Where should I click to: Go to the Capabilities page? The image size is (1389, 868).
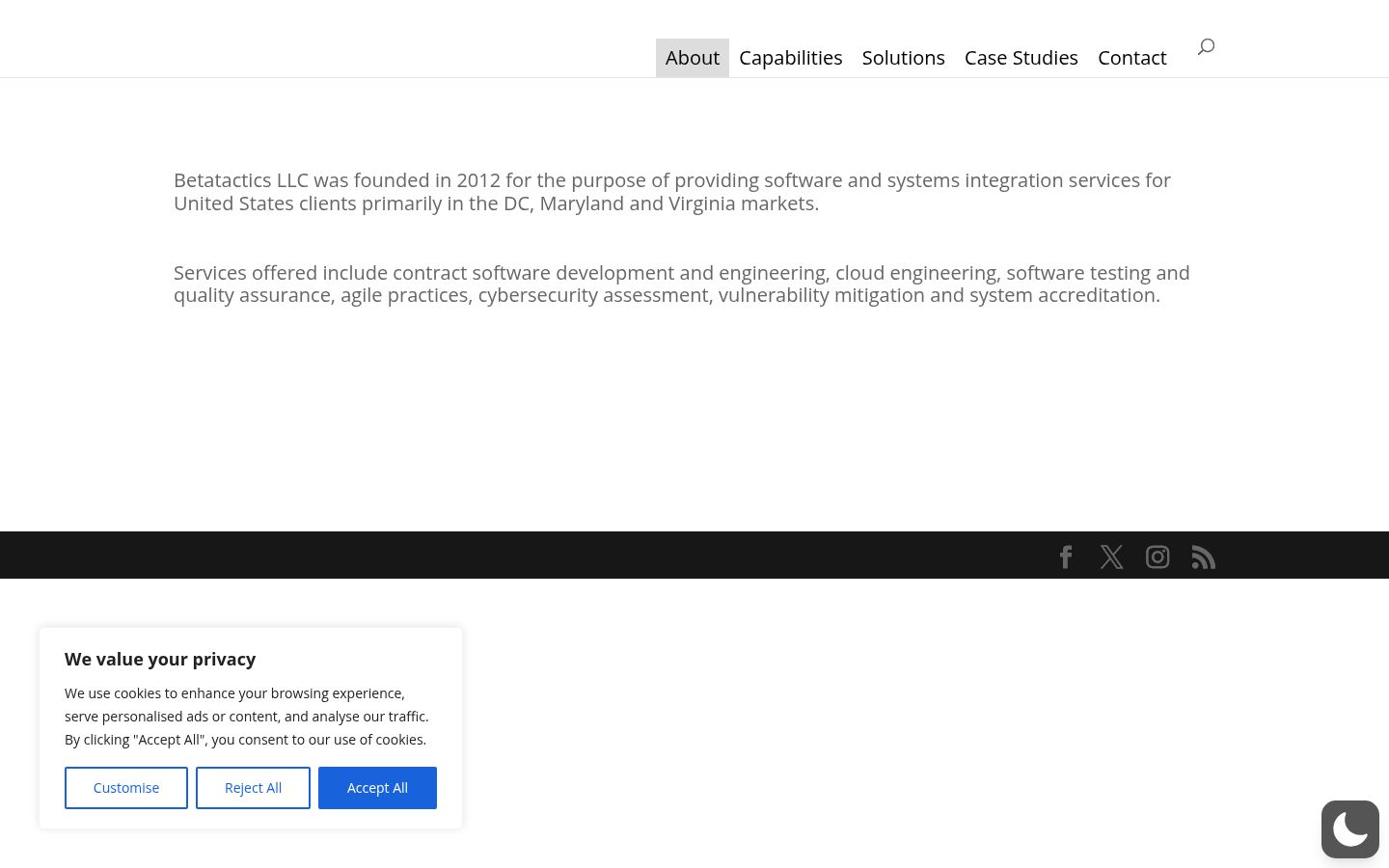tap(791, 58)
